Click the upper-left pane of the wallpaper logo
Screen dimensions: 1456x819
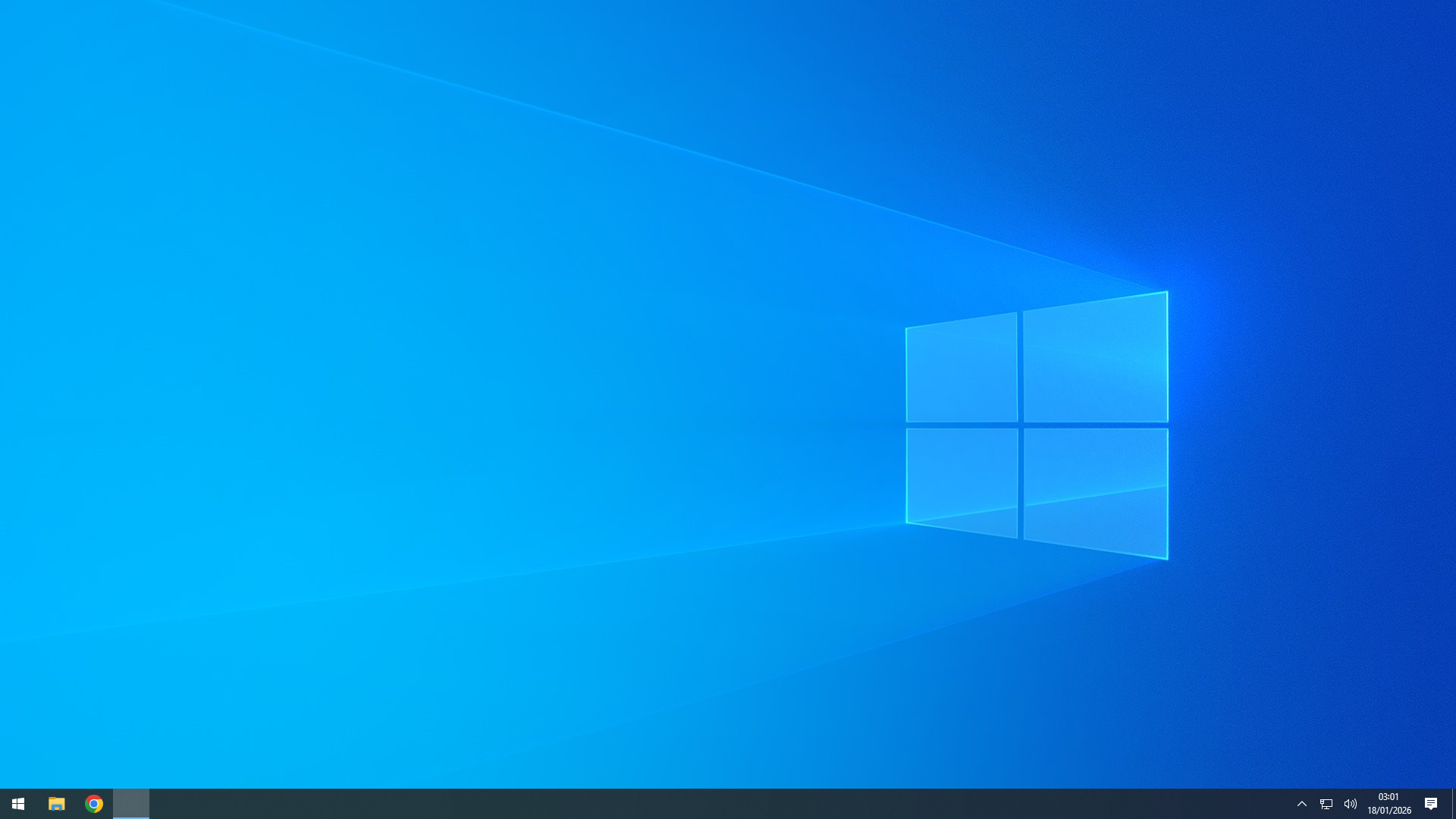click(962, 370)
